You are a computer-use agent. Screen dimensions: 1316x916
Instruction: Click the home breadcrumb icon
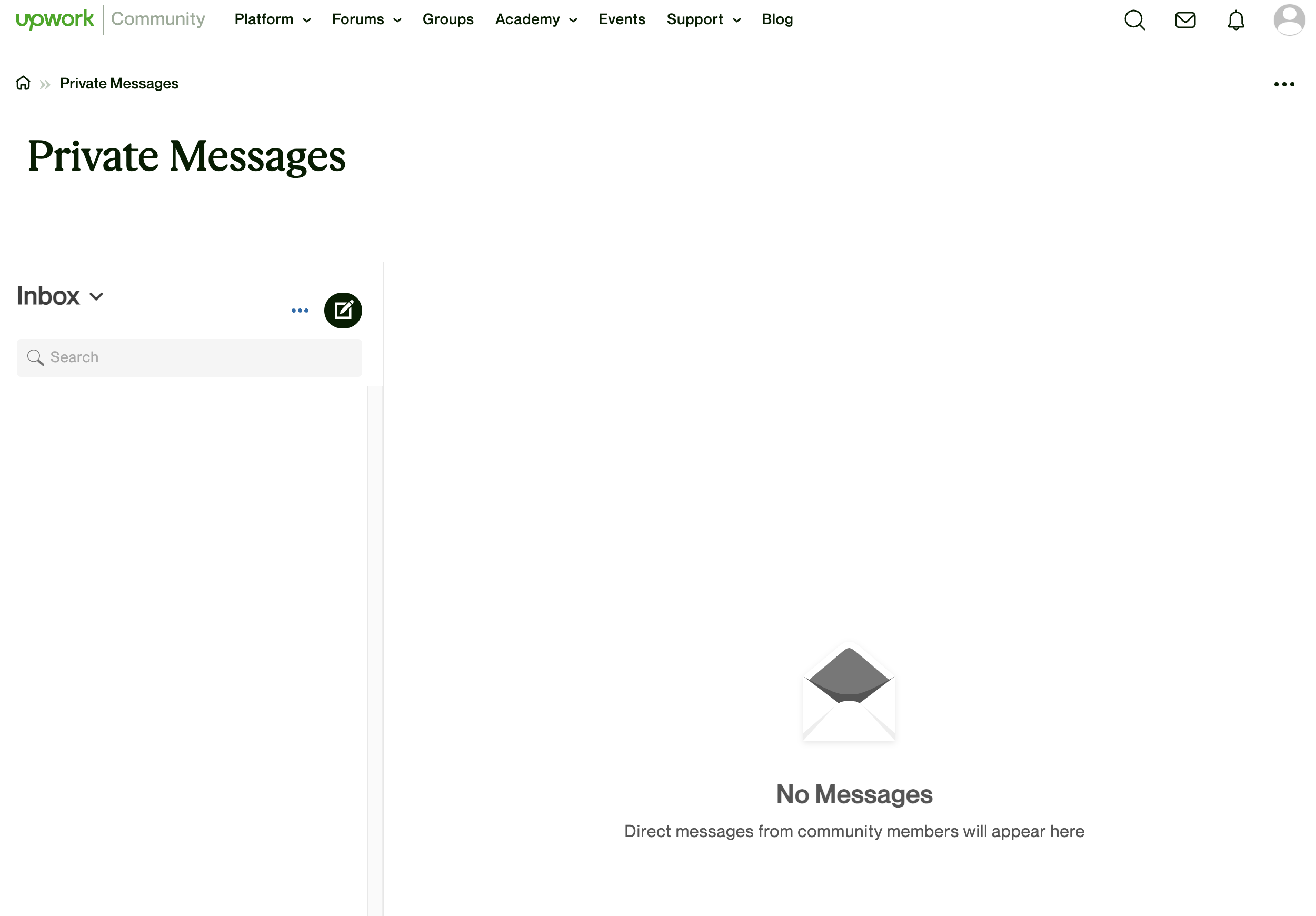pyautogui.click(x=23, y=83)
